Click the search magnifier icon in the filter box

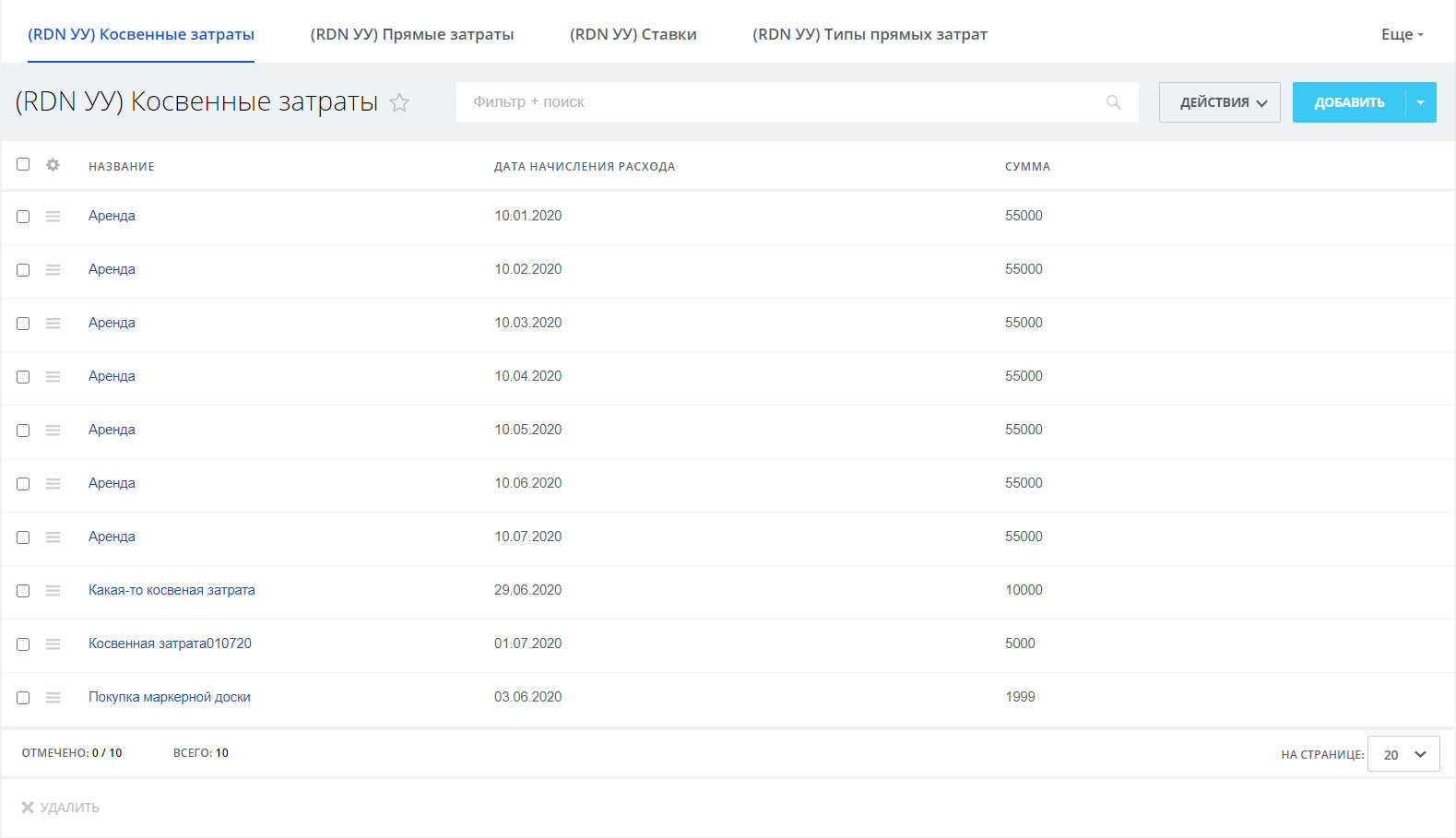(1113, 102)
